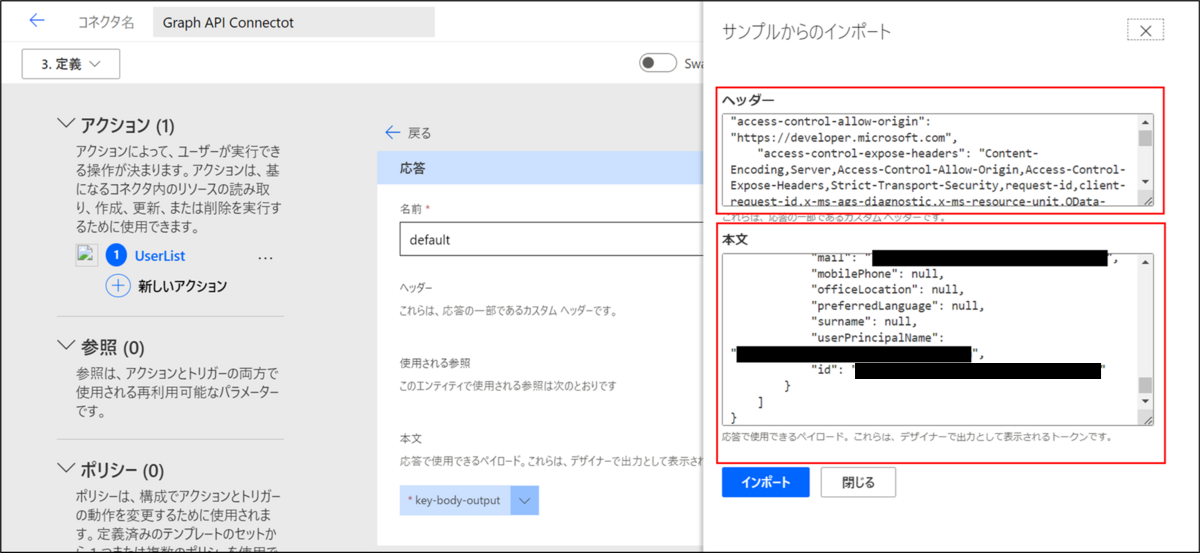Image resolution: width=1200 pixels, height=553 pixels.
Task: Open the 3. 定義 step dropdown
Action: 71,64
